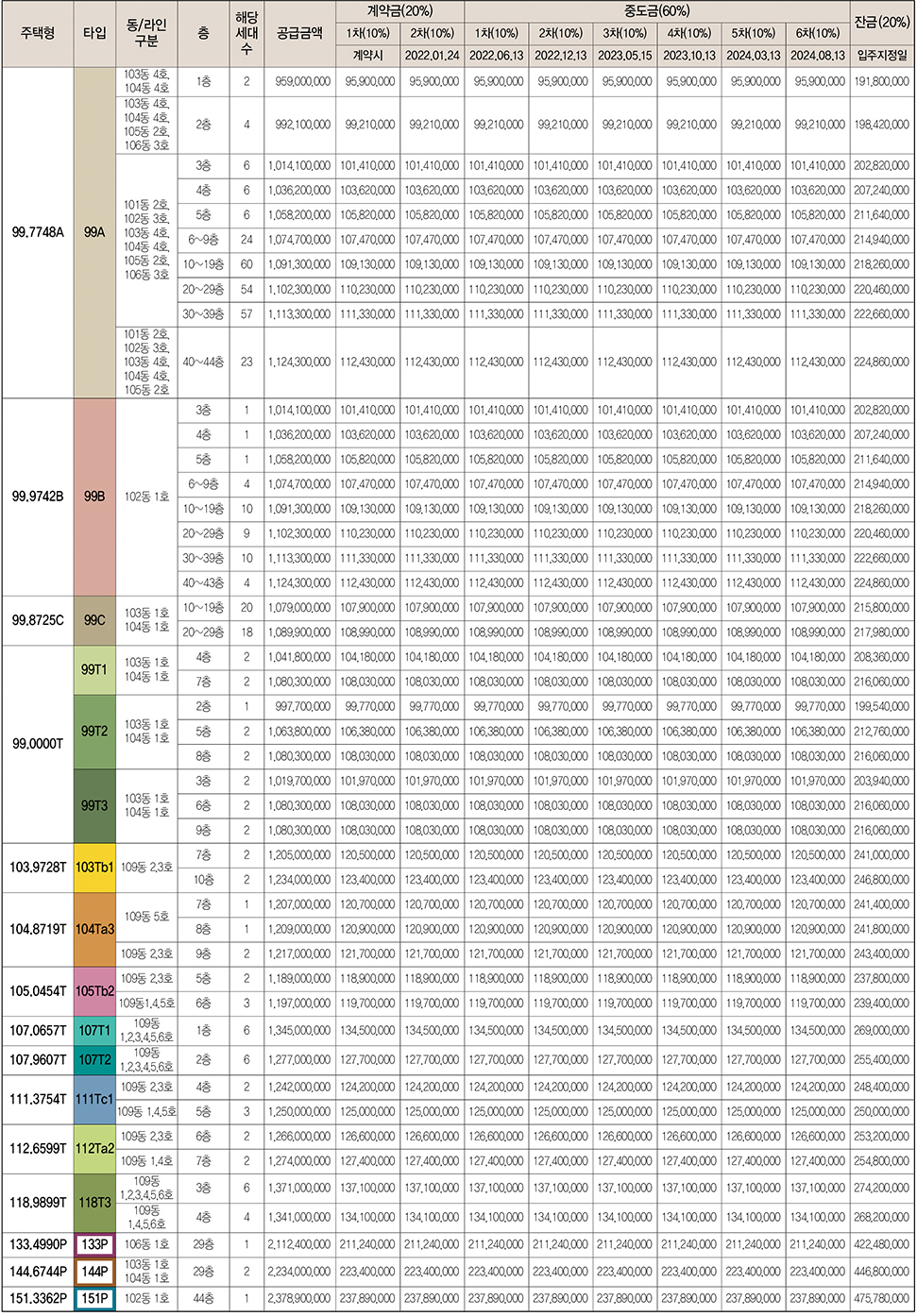Select the 144.6744P housing type cell
Screen dimensions: 917x1316
[x=38, y=1272]
